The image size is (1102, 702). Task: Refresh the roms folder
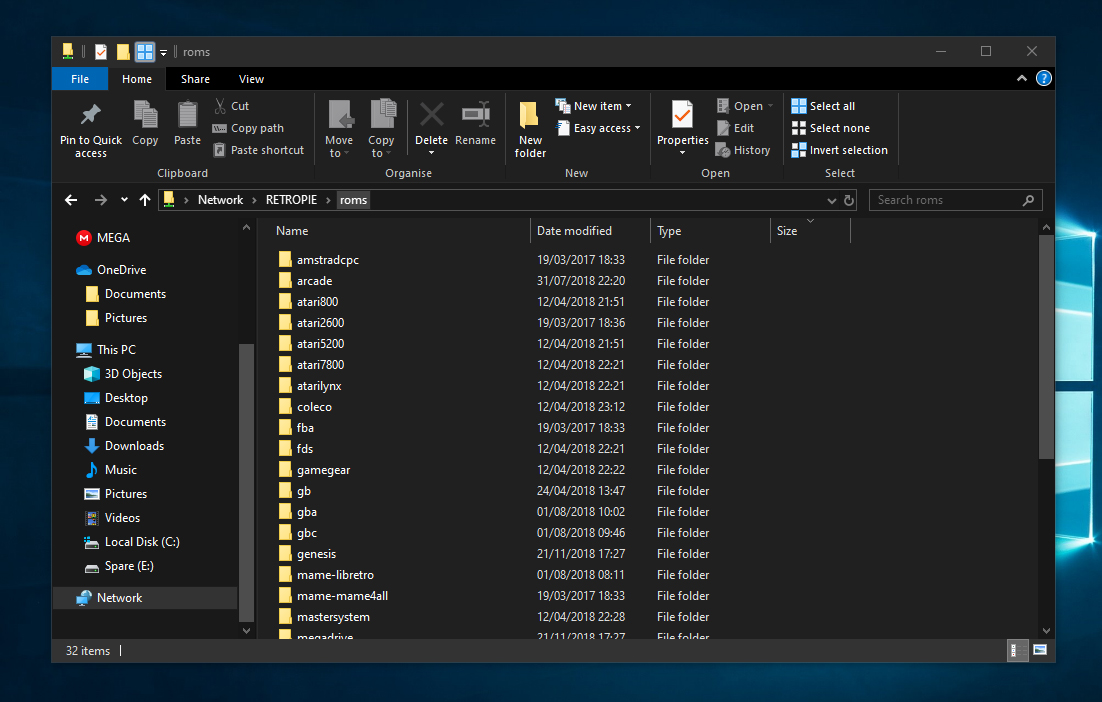pyautogui.click(x=849, y=200)
